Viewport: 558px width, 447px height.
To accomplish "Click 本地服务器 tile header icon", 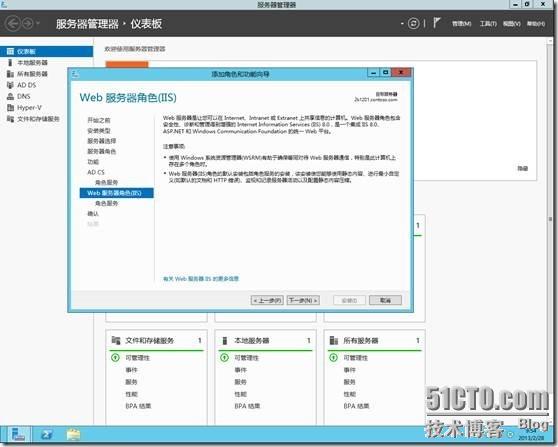I will [x=225, y=341].
